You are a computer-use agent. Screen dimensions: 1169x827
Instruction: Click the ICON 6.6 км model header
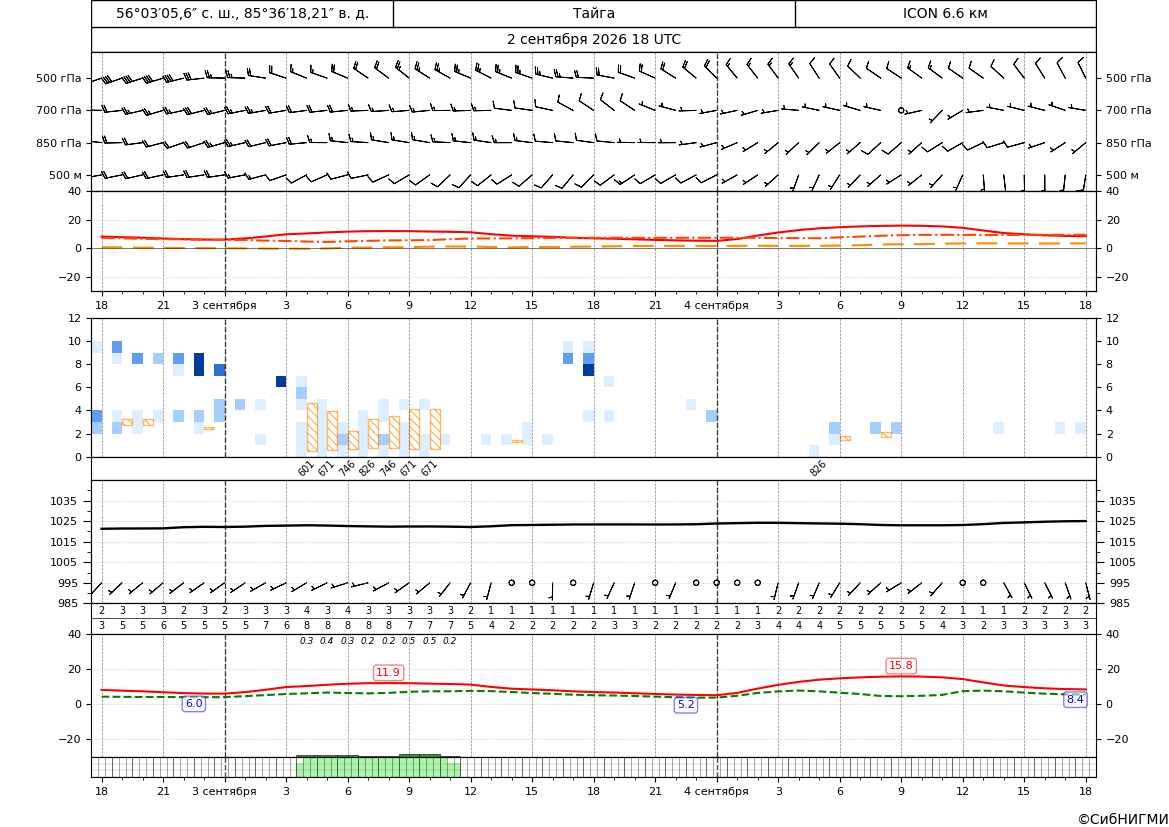[945, 13]
